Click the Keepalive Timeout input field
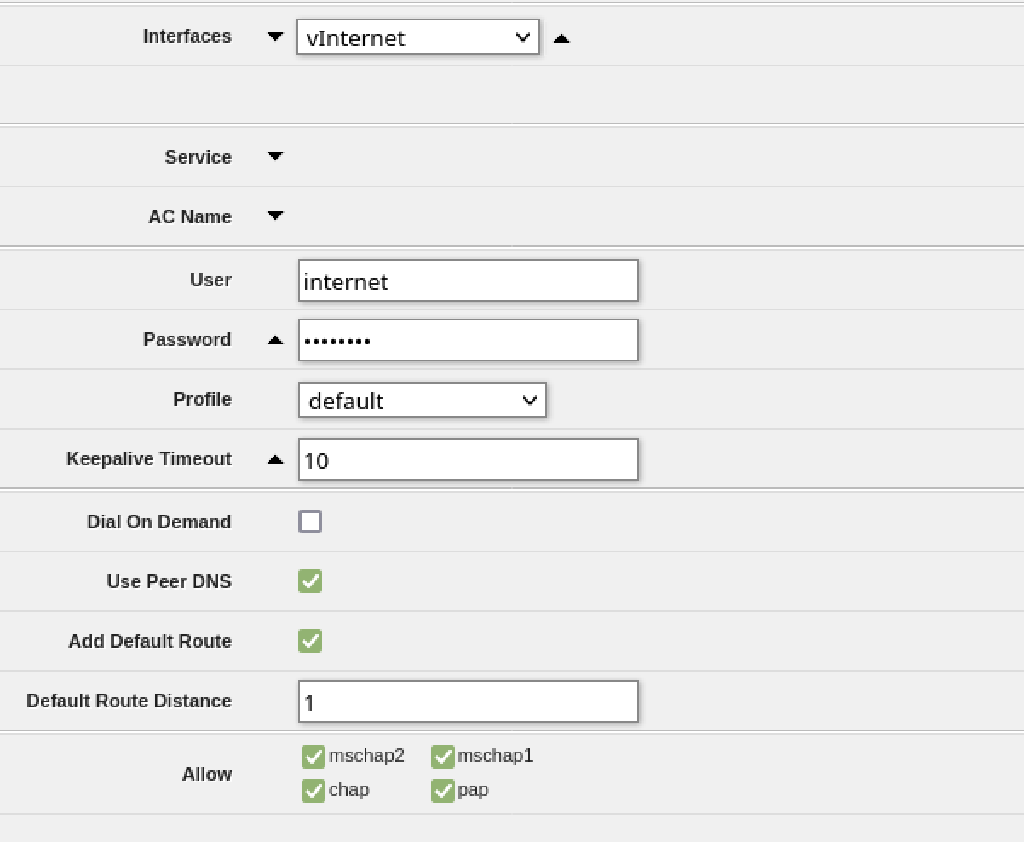 point(468,460)
